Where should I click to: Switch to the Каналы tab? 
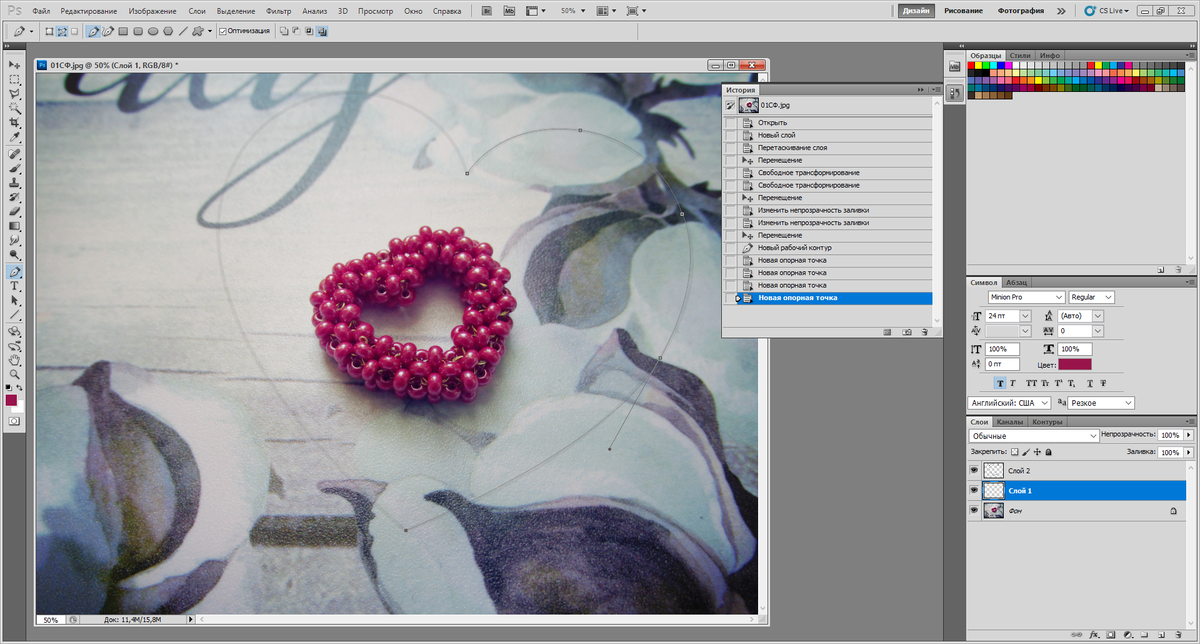pyautogui.click(x=1009, y=422)
